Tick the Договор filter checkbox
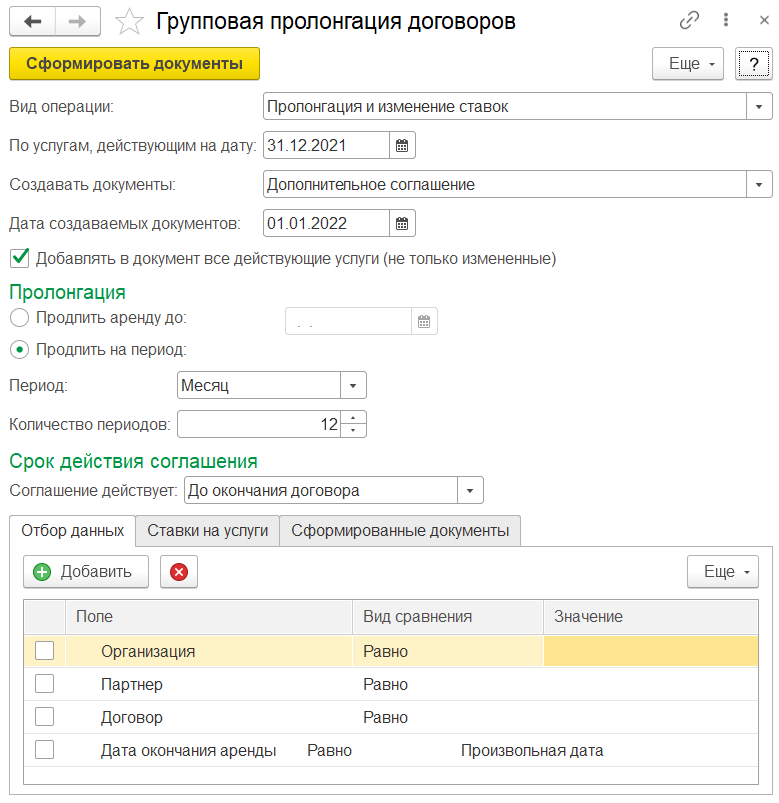The width and height of the screenshot is (779, 803). coord(45,717)
